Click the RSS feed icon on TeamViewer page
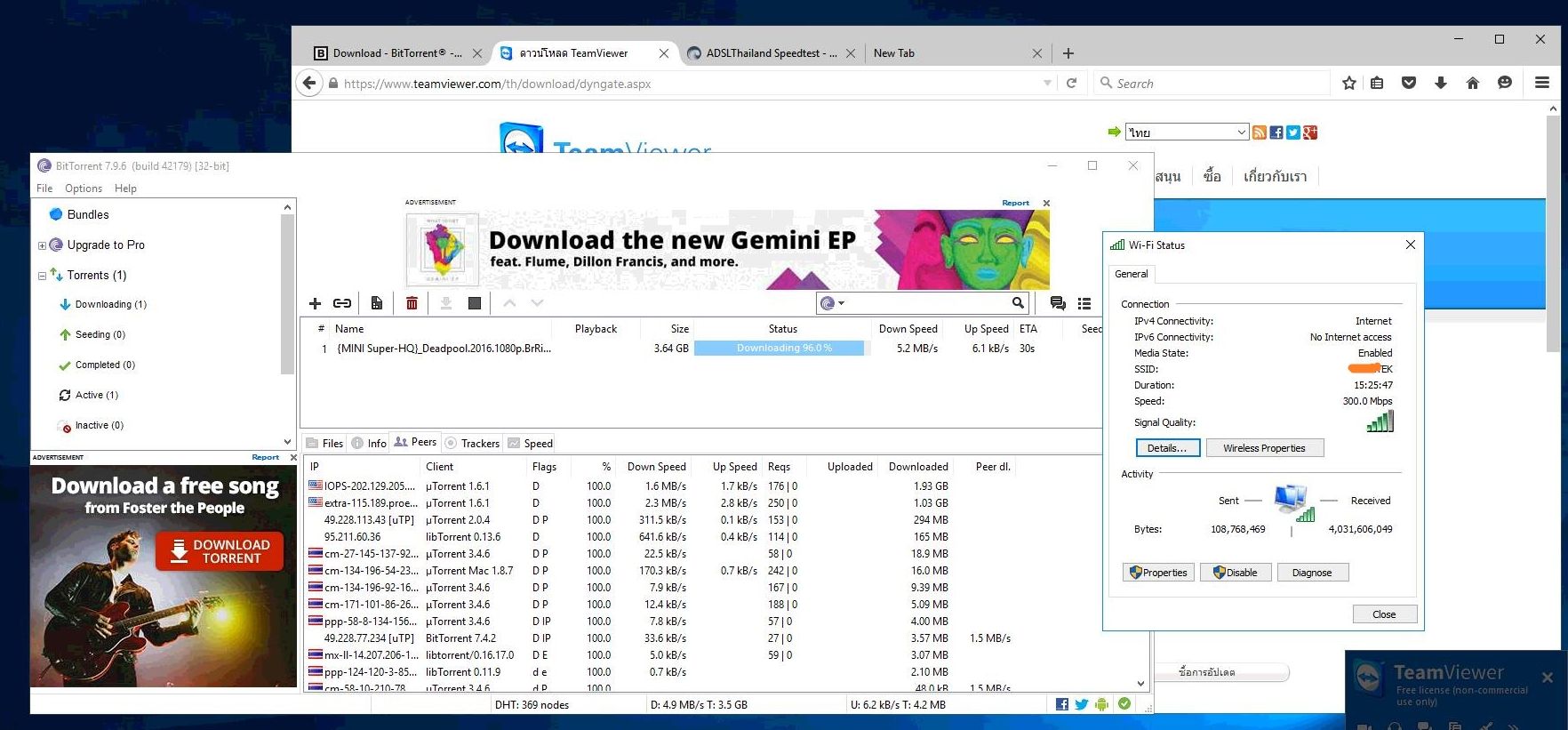This screenshot has height=730, width=1568. [x=1260, y=132]
